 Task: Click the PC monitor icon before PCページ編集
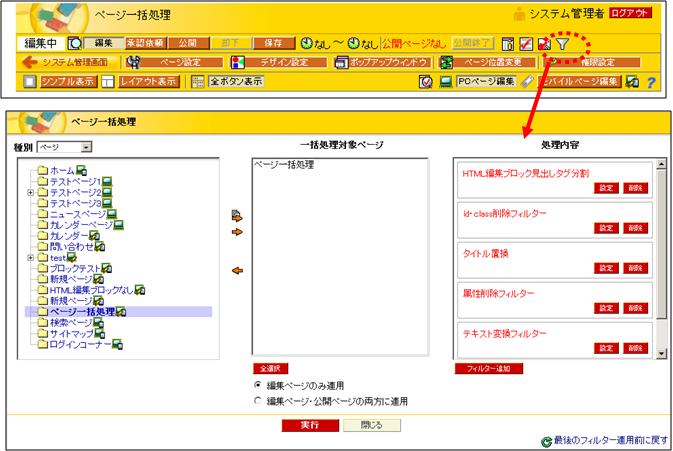click(446, 82)
